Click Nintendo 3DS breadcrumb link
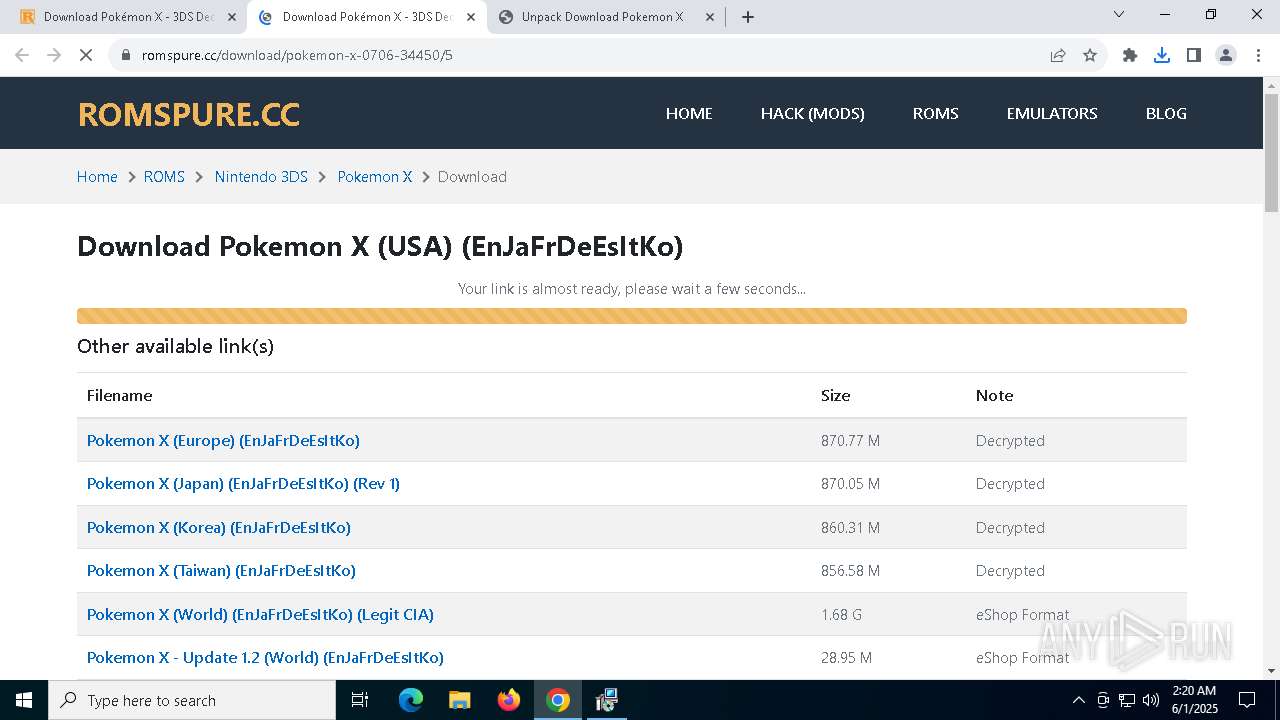The image size is (1280, 720). pos(261,177)
